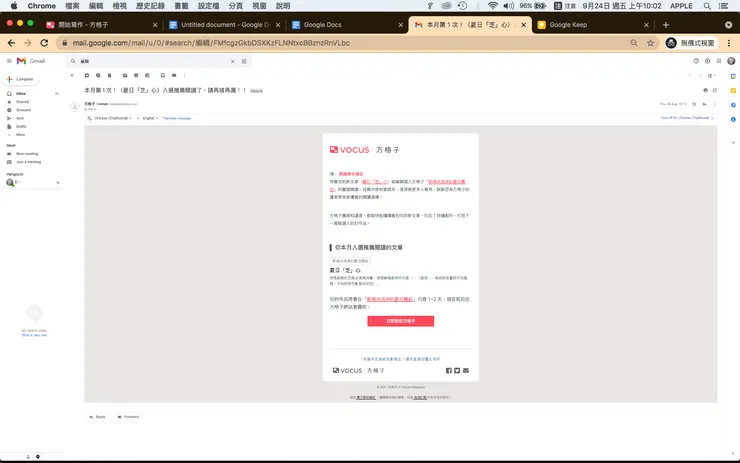Open the Gmail main menu hamburger icon
Image resolution: width=740 pixels, height=463 pixels.
pos(9,61)
